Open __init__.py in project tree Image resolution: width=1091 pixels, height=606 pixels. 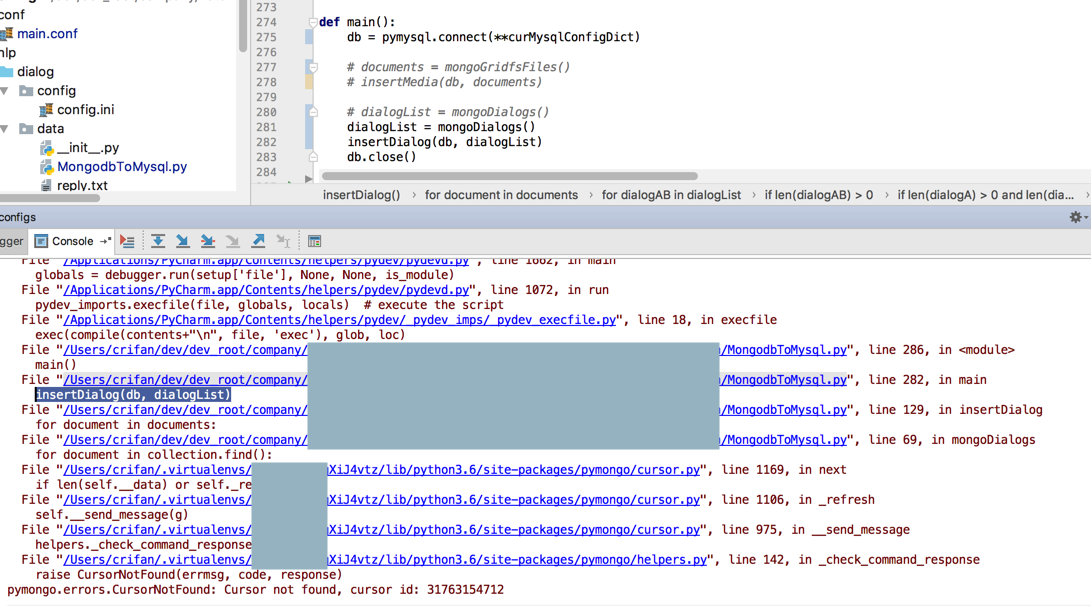tap(88, 147)
